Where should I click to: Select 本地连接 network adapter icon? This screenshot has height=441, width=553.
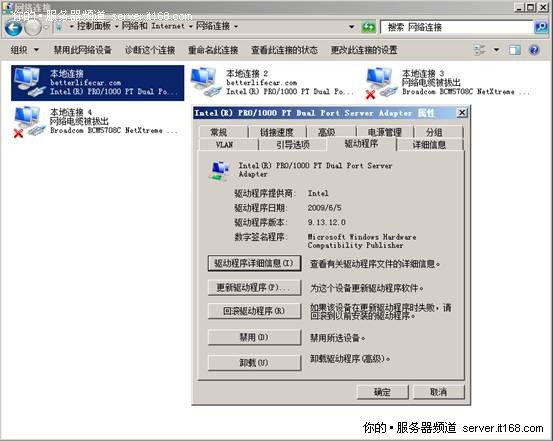[30, 82]
